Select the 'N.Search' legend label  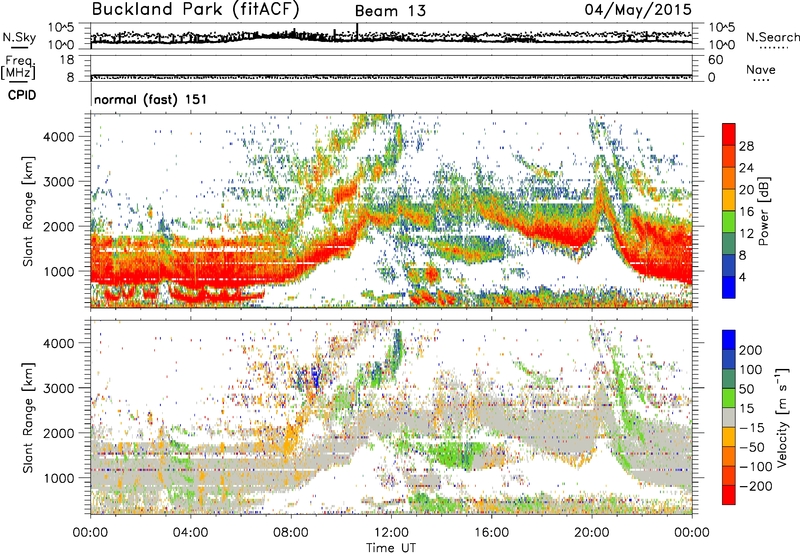[x=772, y=37]
